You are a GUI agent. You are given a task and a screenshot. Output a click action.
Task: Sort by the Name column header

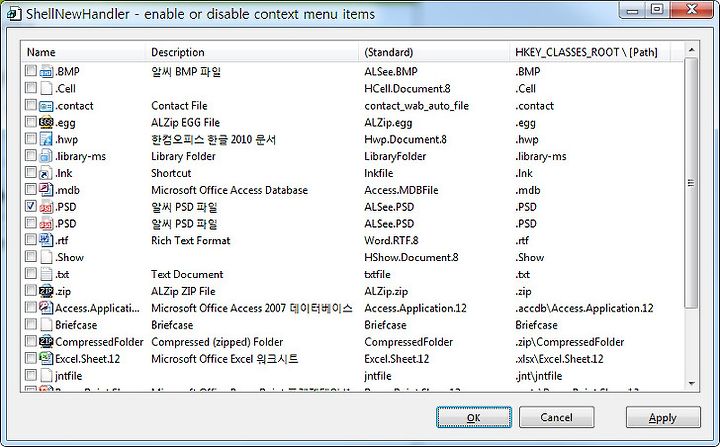pos(84,52)
